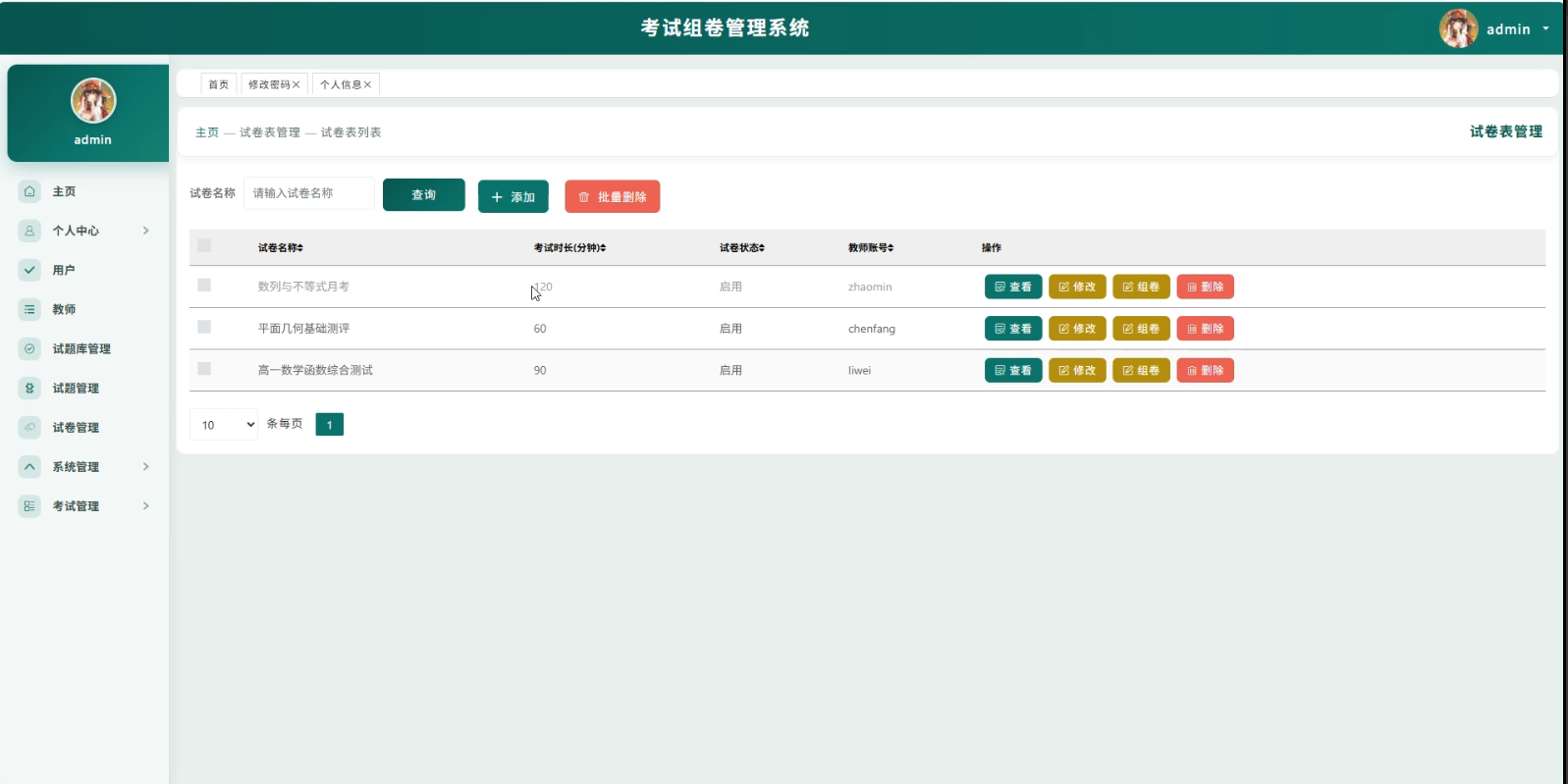
Task: Delete the 高一数学函数综合测试 exam paper
Action: click(1205, 370)
